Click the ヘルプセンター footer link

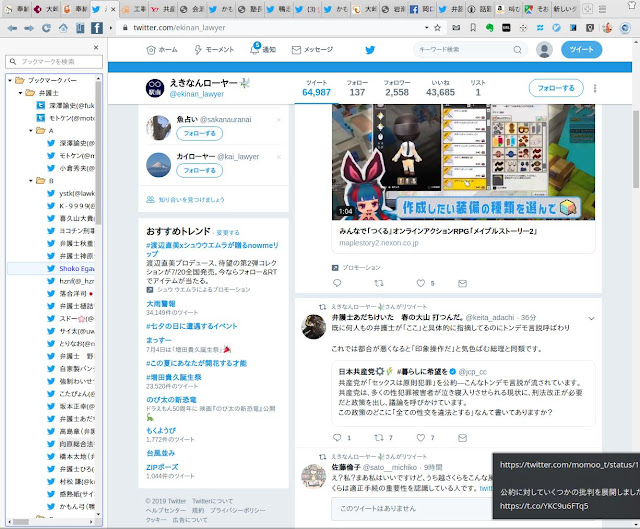tap(166, 510)
